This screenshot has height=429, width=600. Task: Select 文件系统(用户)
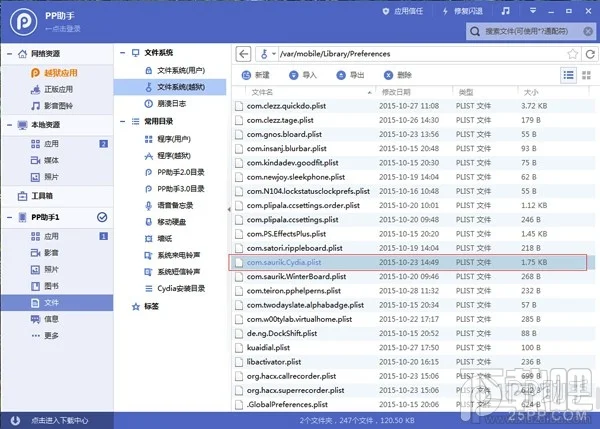click(x=175, y=70)
